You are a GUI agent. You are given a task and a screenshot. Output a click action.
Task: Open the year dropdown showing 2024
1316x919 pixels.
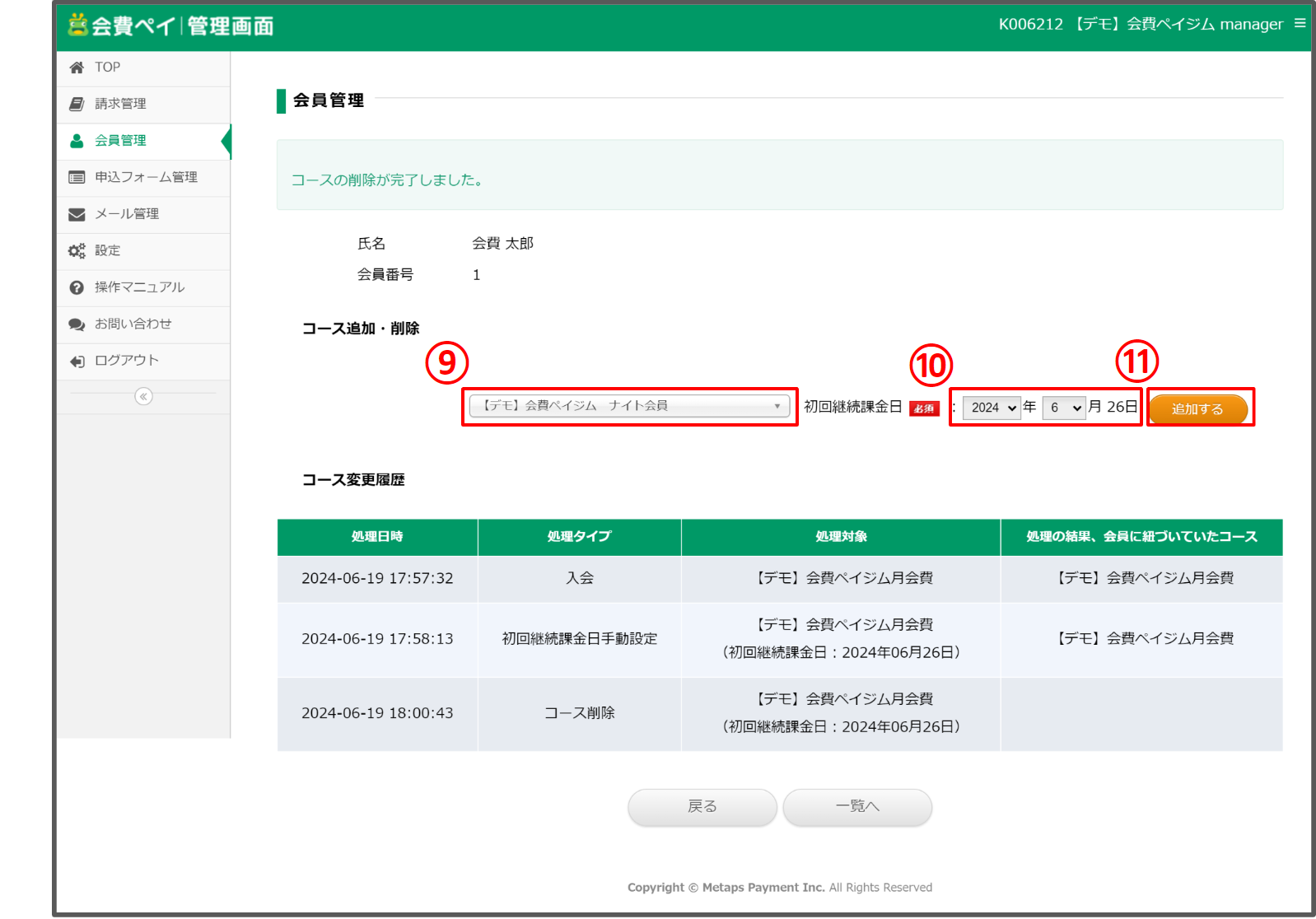point(992,408)
